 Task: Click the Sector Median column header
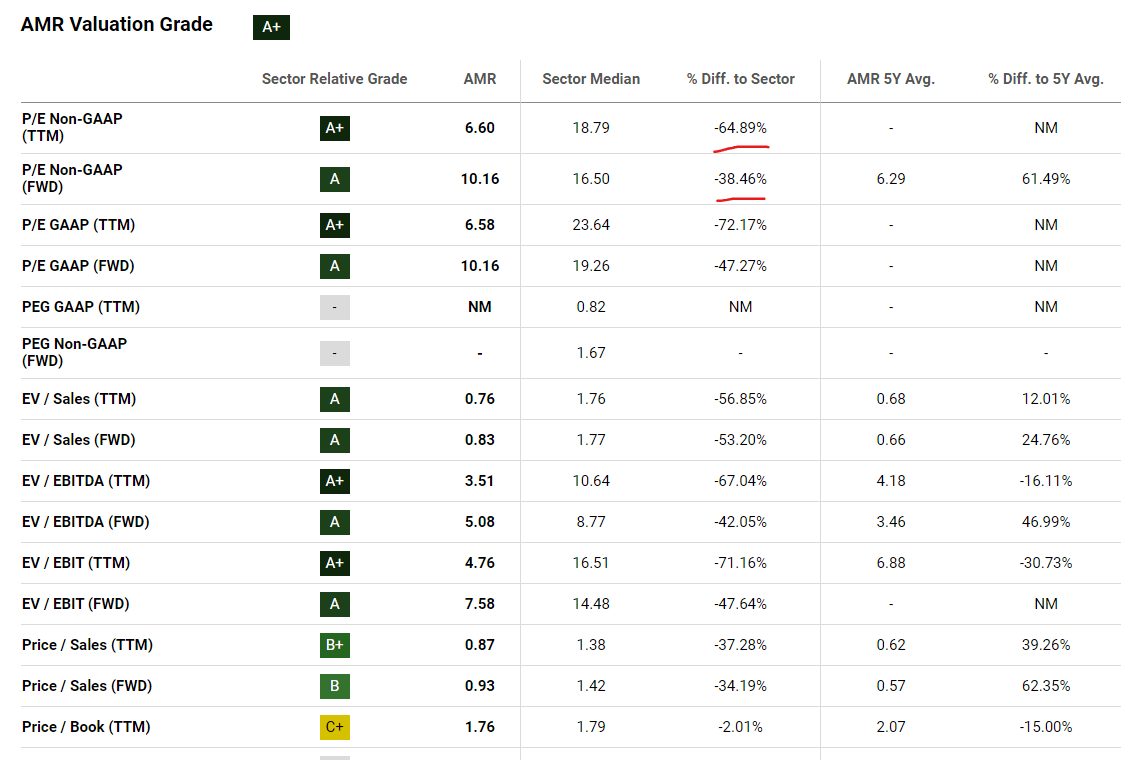click(x=591, y=79)
